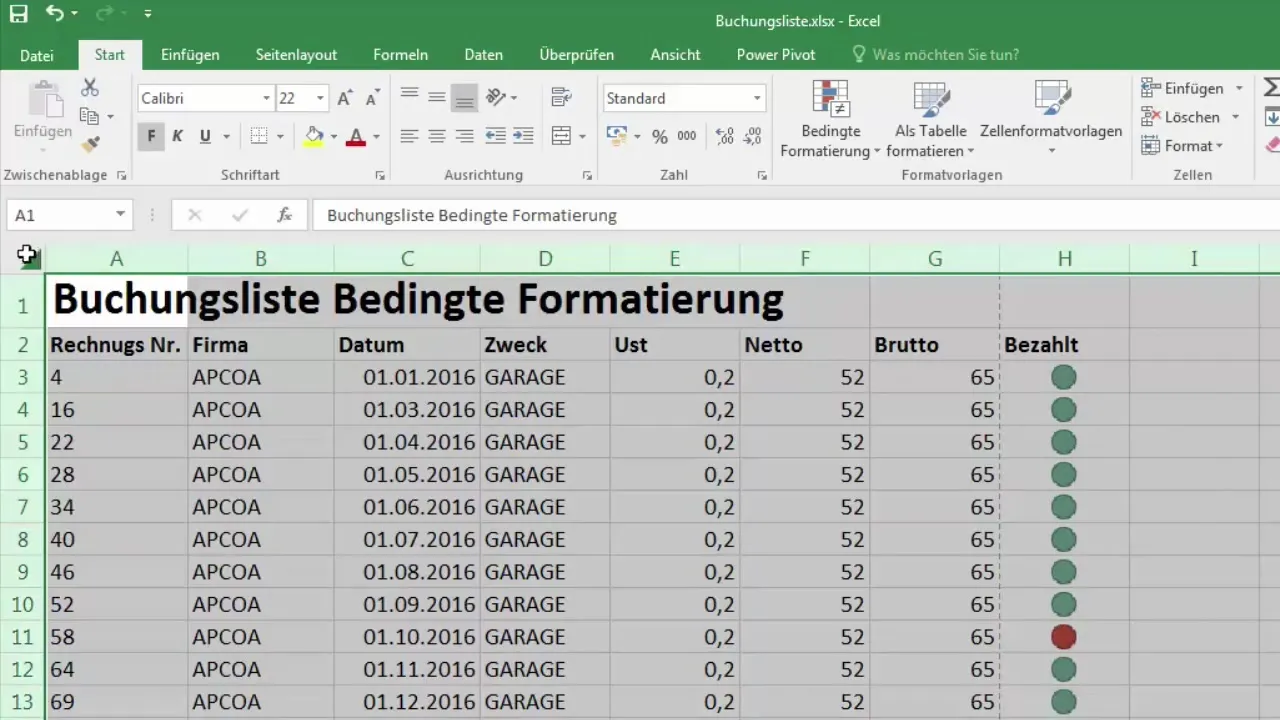Click the Undo arrow icon
Image resolution: width=1280 pixels, height=720 pixels.
point(55,14)
